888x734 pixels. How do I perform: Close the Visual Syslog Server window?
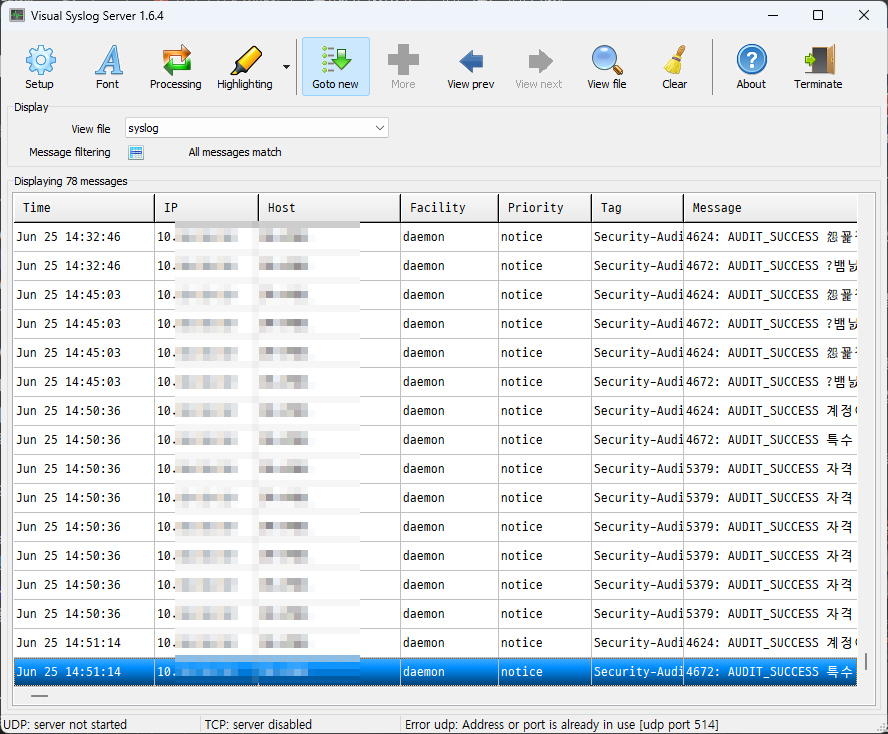click(x=864, y=15)
